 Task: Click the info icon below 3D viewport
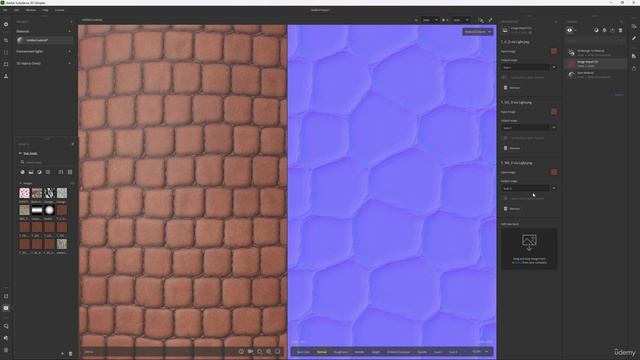point(241,351)
